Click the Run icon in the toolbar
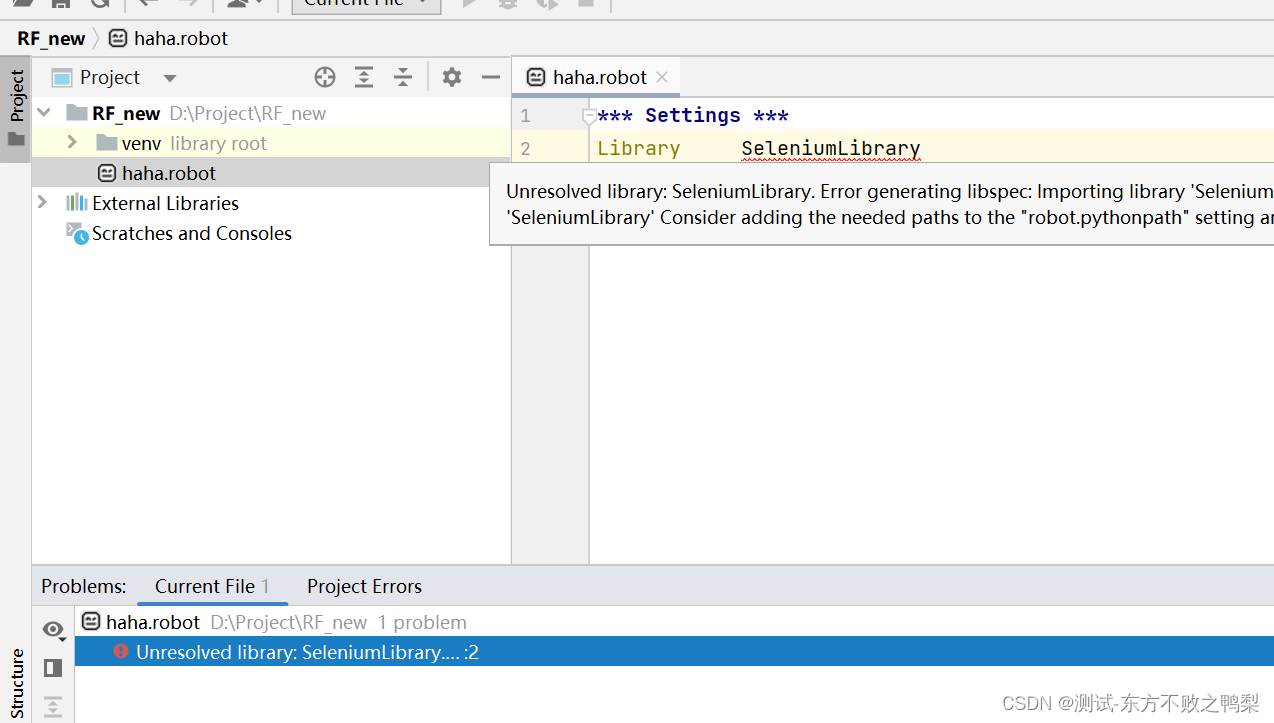The image size is (1274, 723). 469,5
